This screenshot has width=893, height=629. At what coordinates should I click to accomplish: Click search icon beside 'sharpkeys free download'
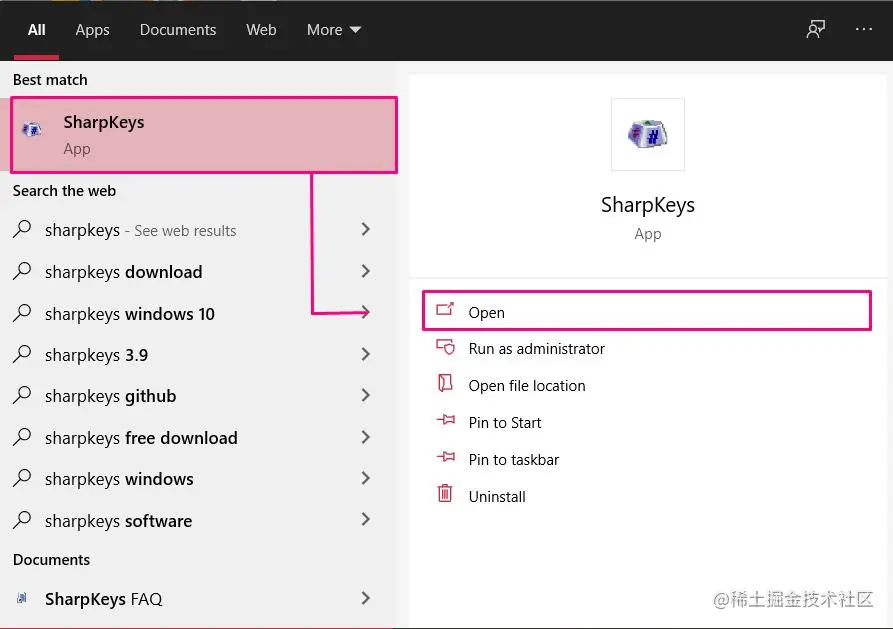22,436
